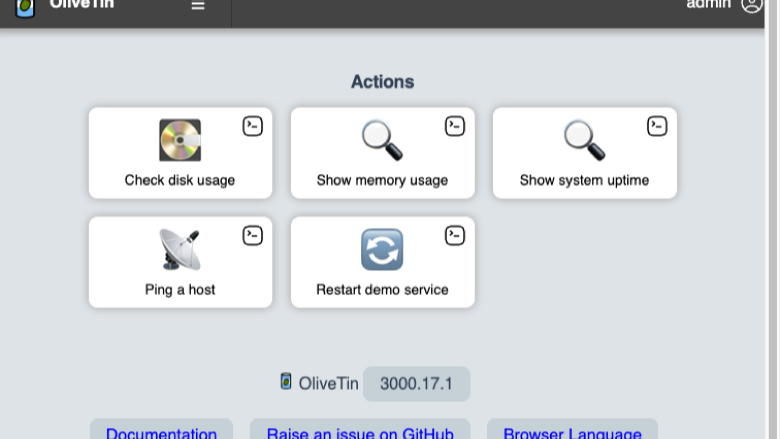The image size is (780, 439).
Task: Open Raise an issue on GitHub link
Action: coord(360,432)
